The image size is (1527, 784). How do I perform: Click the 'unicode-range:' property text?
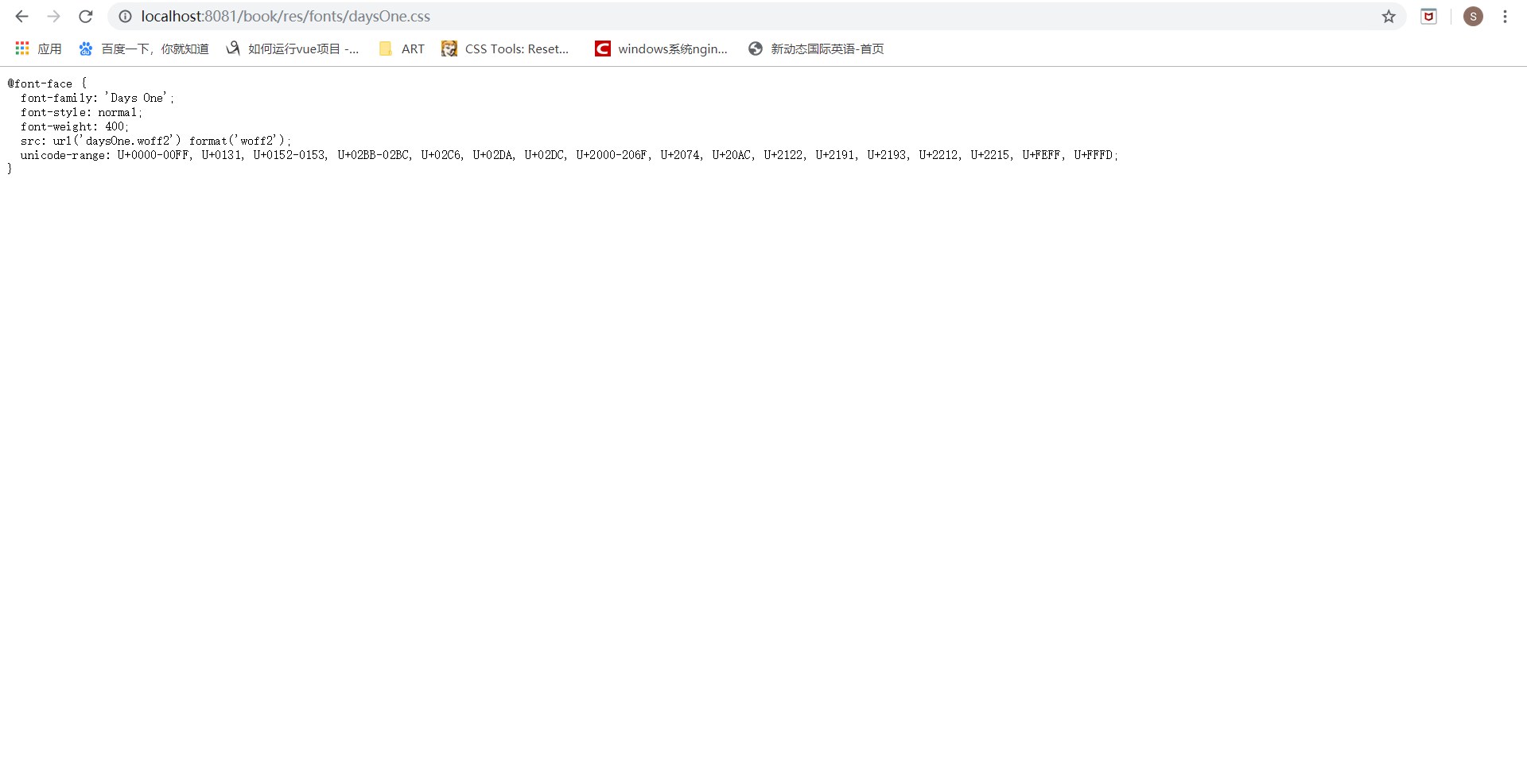tap(66, 155)
